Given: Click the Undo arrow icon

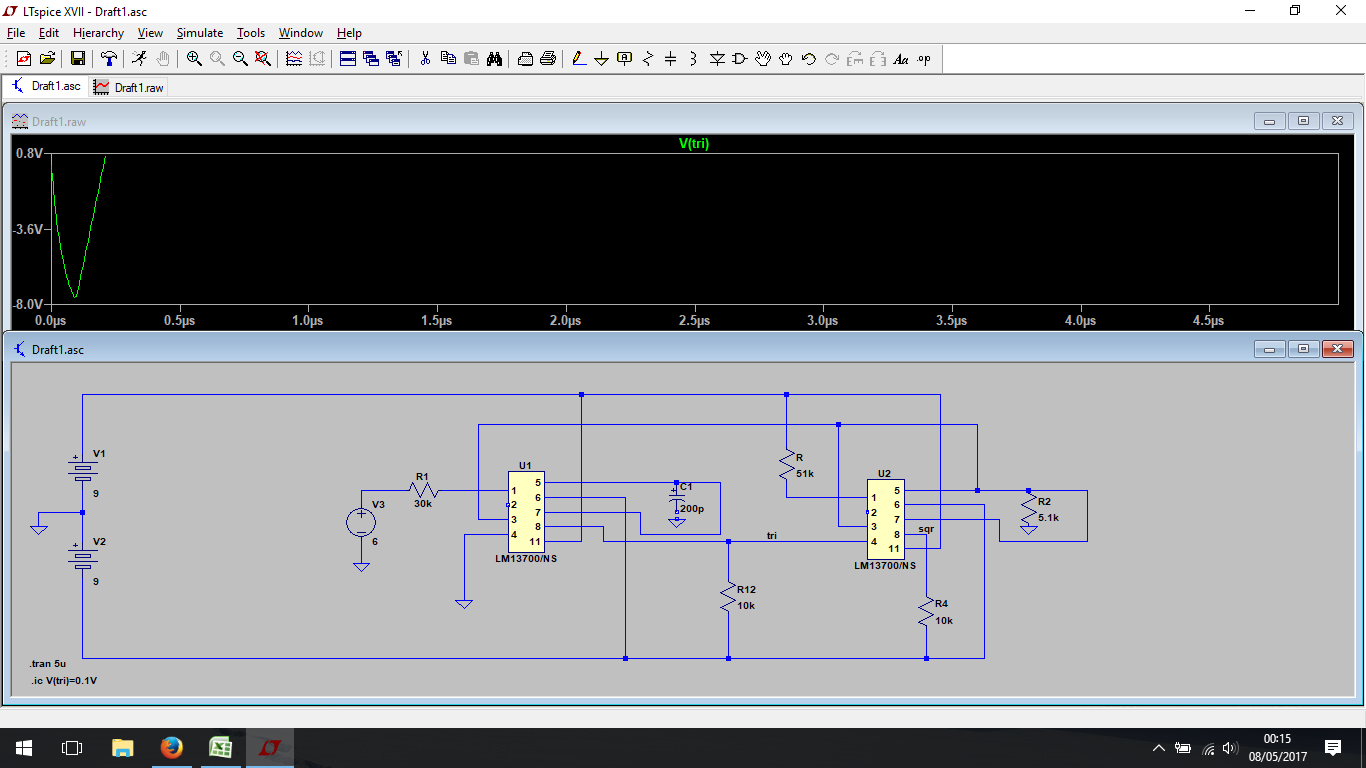Looking at the screenshot, I should [x=809, y=59].
